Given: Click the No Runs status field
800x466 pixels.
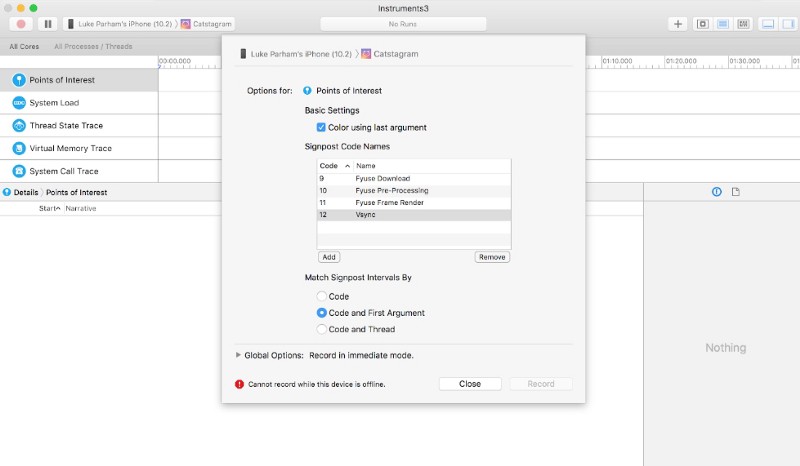Looking at the screenshot, I should click(403, 24).
